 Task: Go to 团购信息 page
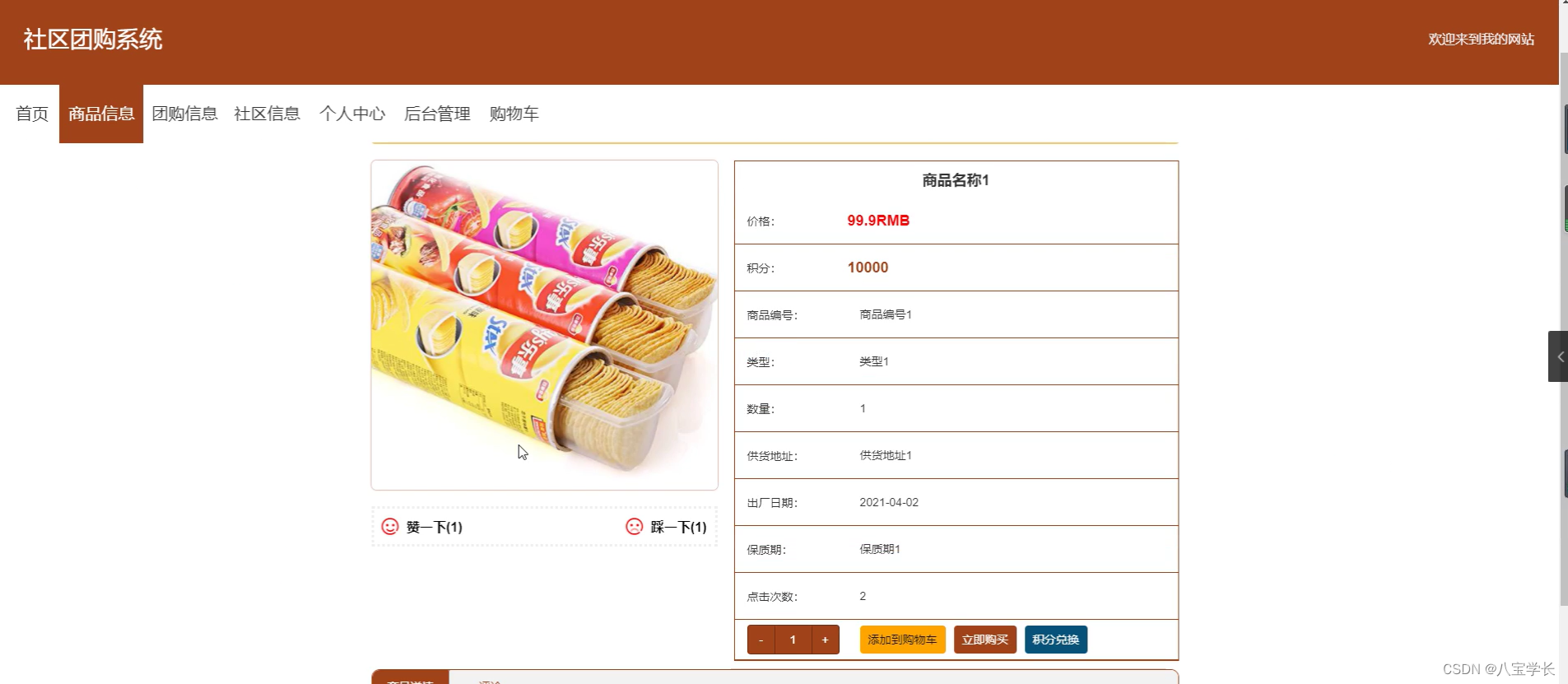[184, 114]
